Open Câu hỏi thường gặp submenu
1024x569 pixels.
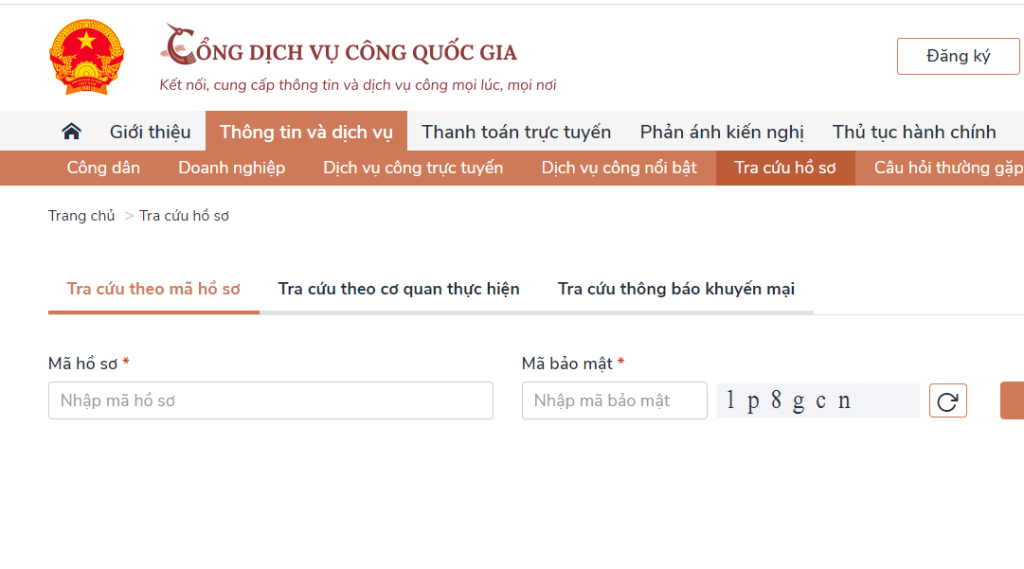pyautogui.click(x=947, y=168)
